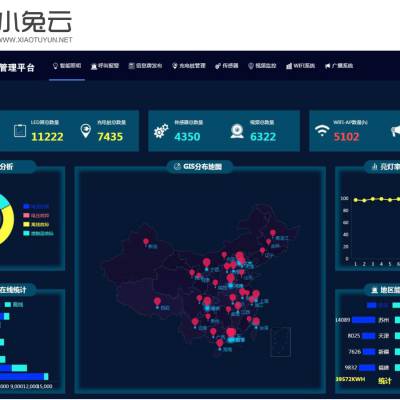Toggle the pink legend series in donut chart
This screenshot has width=400, height=400.
tap(36, 216)
